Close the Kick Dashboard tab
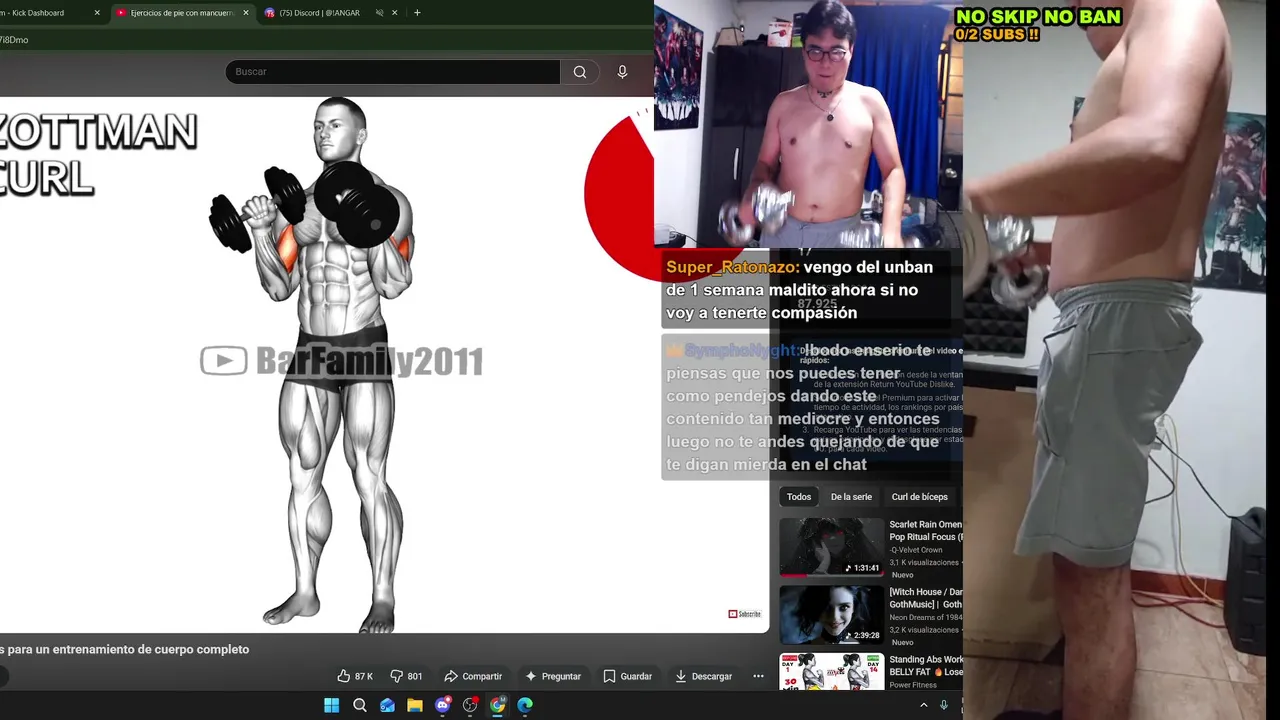Screen dimensions: 1280x720 [x=97, y=13]
